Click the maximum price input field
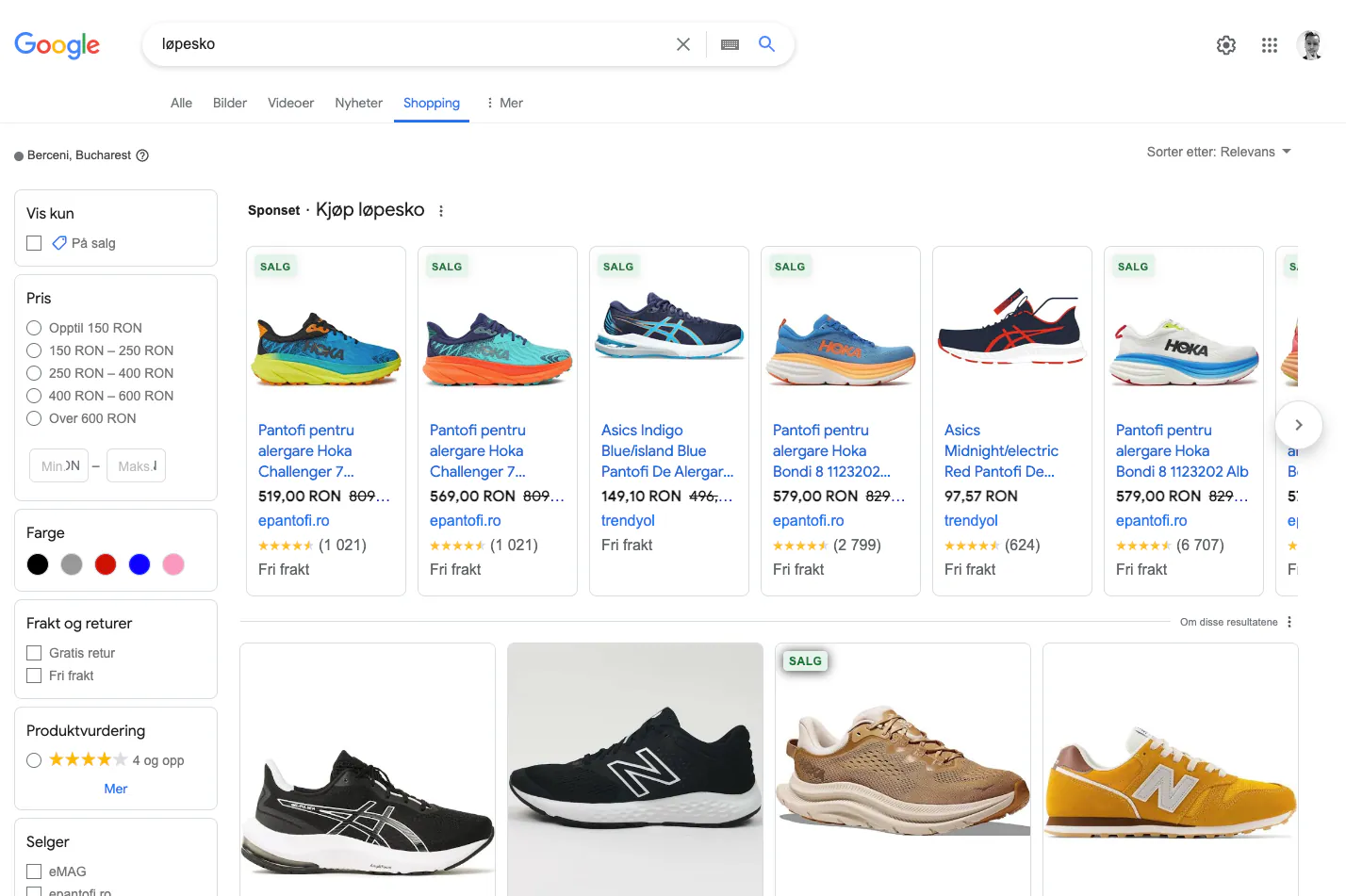This screenshot has width=1346, height=896. 136,465
